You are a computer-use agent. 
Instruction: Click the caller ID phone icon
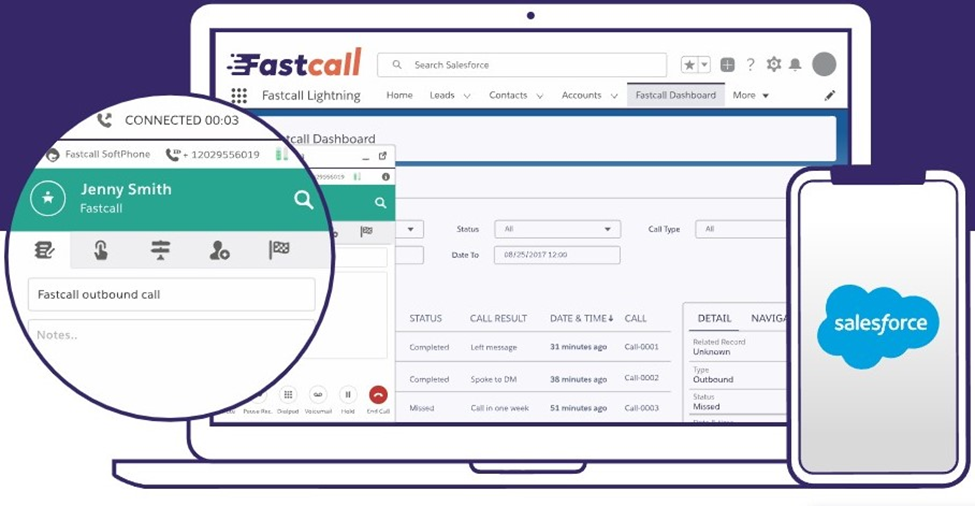point(172,154)
